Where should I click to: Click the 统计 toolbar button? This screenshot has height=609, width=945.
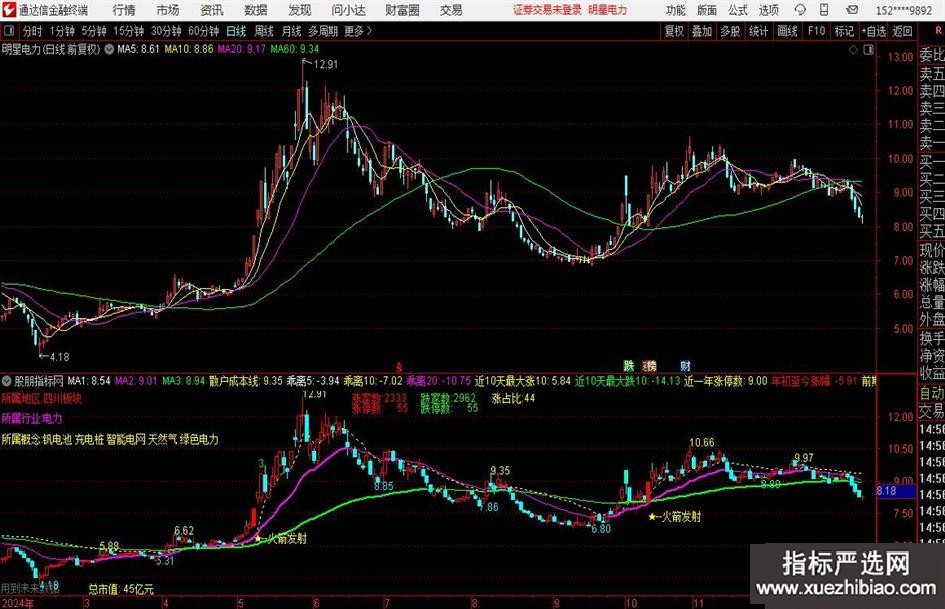pos(758,31)
